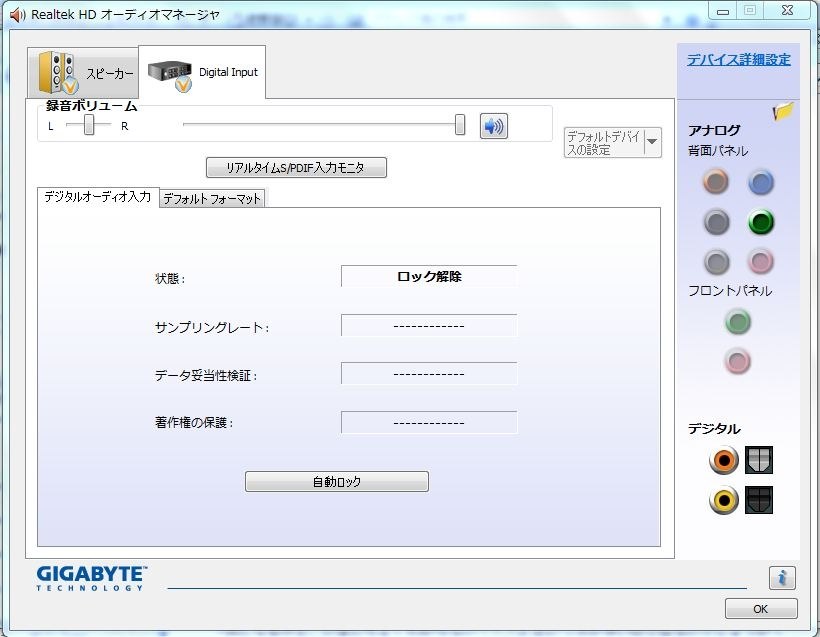Switch to the スピーカー tab
The width and height of the screenshot is (820, 637).
point(83,73)
